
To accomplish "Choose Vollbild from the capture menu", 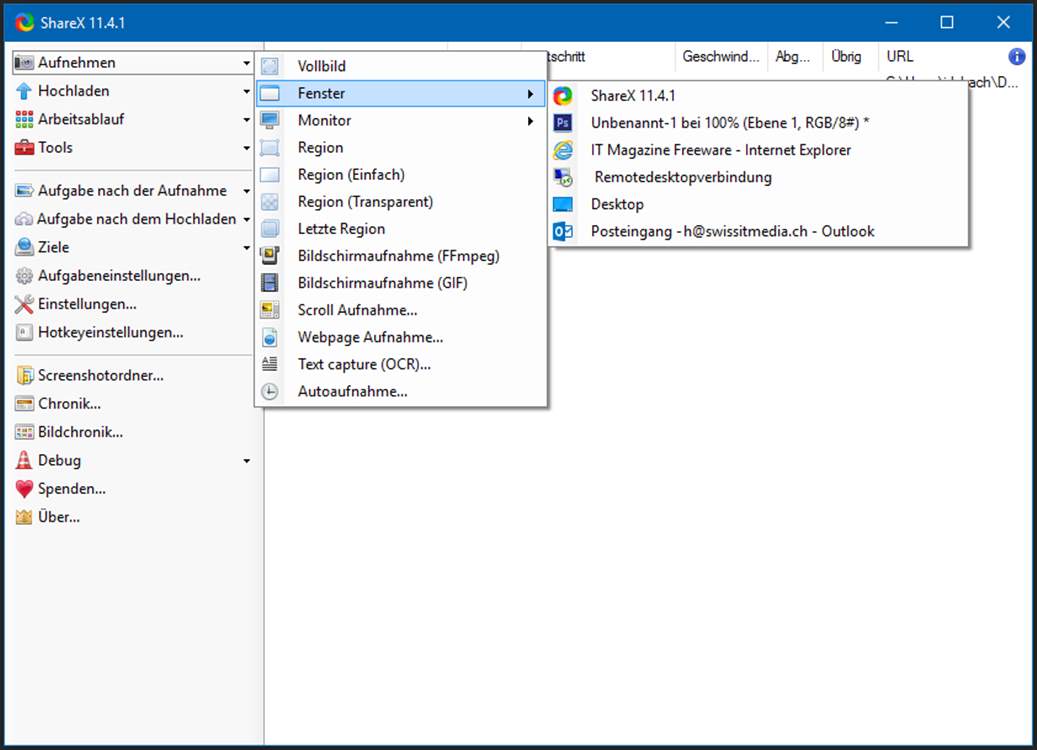I will pyautogui.click(x=401, y=66).
